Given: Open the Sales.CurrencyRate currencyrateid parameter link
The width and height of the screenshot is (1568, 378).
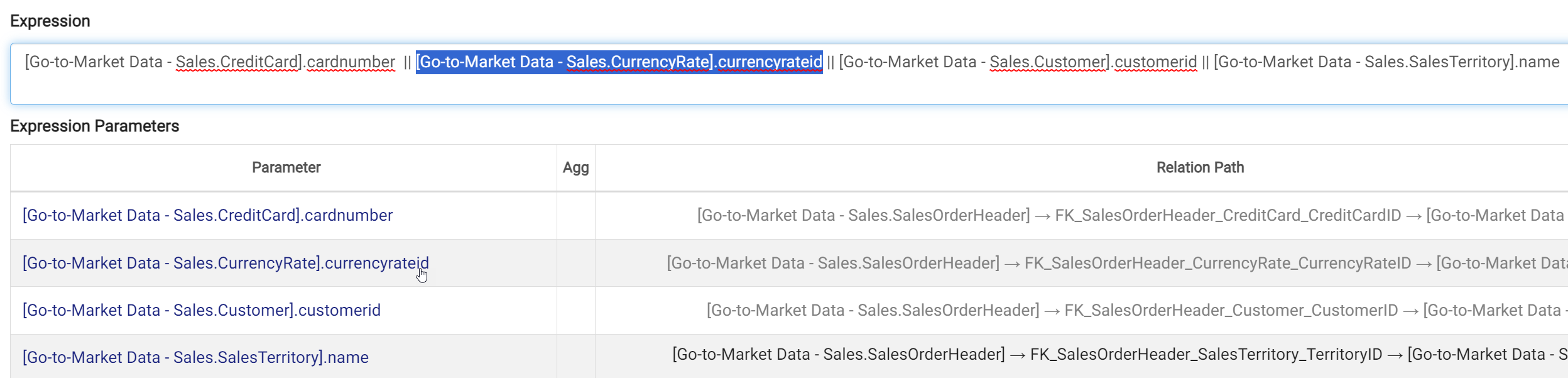Looking at the screenshot, I should pyautogui.click(x=225, y=263).
